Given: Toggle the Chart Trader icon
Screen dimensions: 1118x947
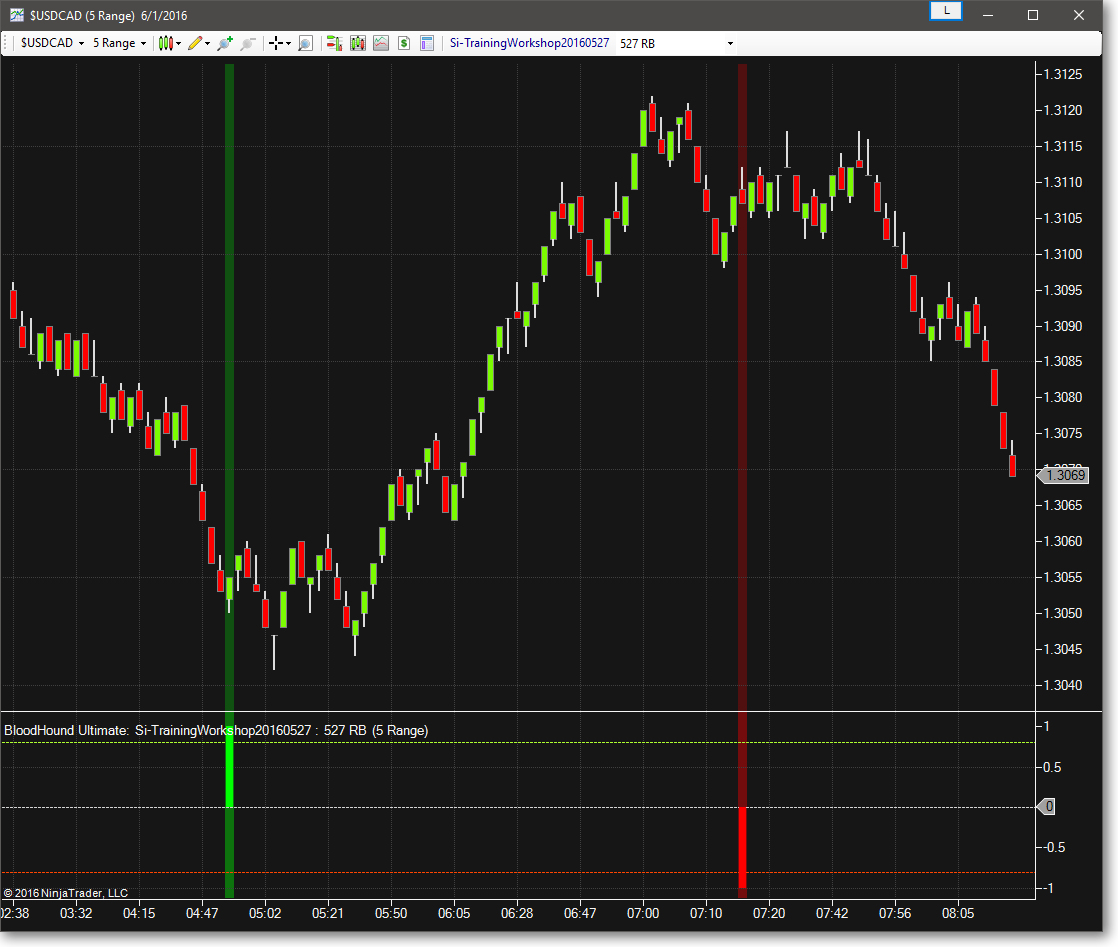Looking at the screenshot, I should [334, 43].
